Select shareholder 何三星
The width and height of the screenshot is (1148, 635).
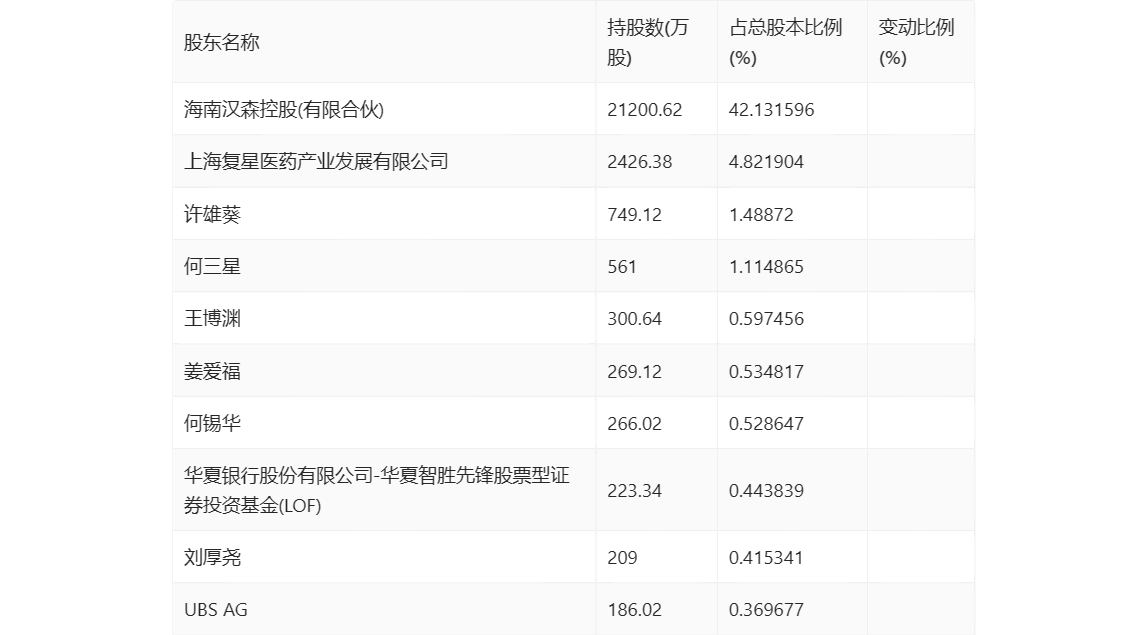pyautogui.click(x=212, y=266)
